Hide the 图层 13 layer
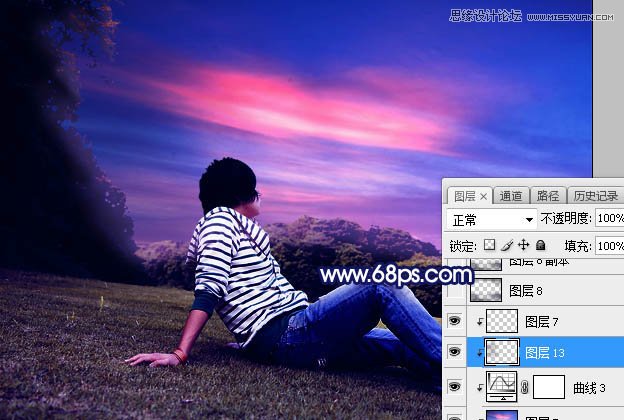Image resolution: width=624 pixels, height=420 pixels. click(455, 352)
